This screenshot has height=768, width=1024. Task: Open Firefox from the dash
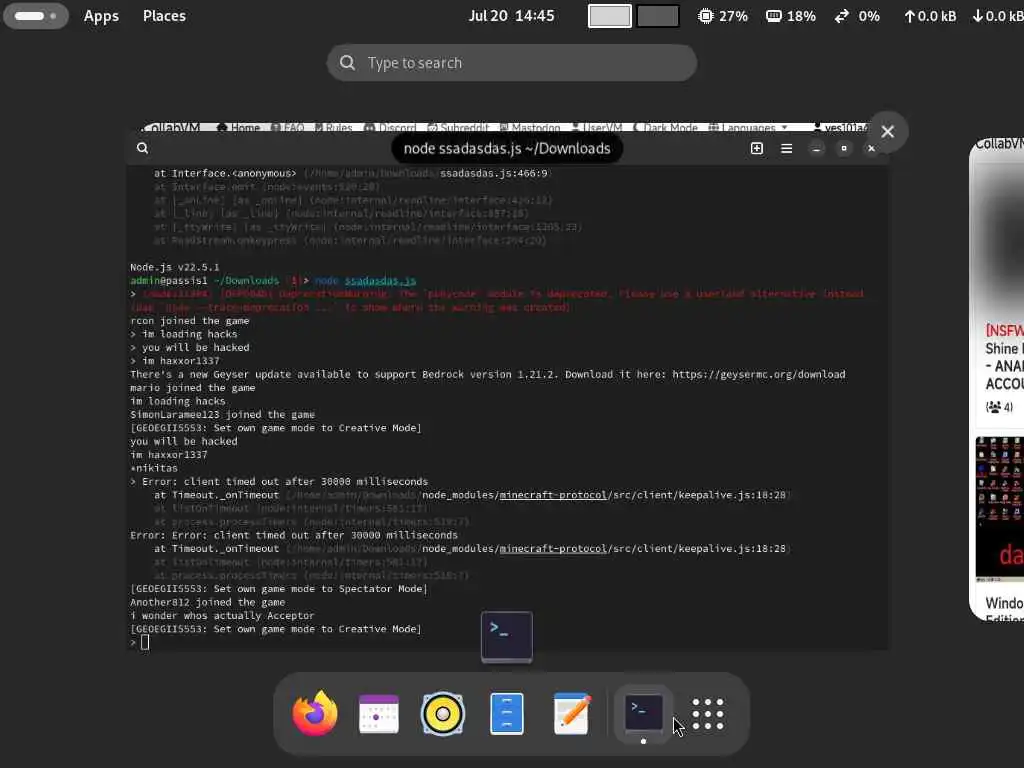[x=315, y=713]
